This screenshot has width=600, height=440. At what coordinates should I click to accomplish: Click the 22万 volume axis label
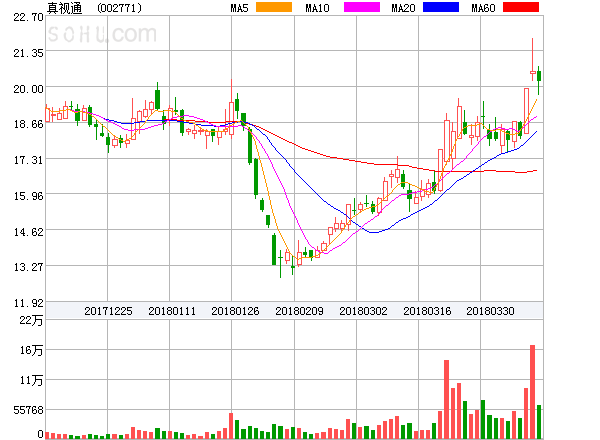31,320
